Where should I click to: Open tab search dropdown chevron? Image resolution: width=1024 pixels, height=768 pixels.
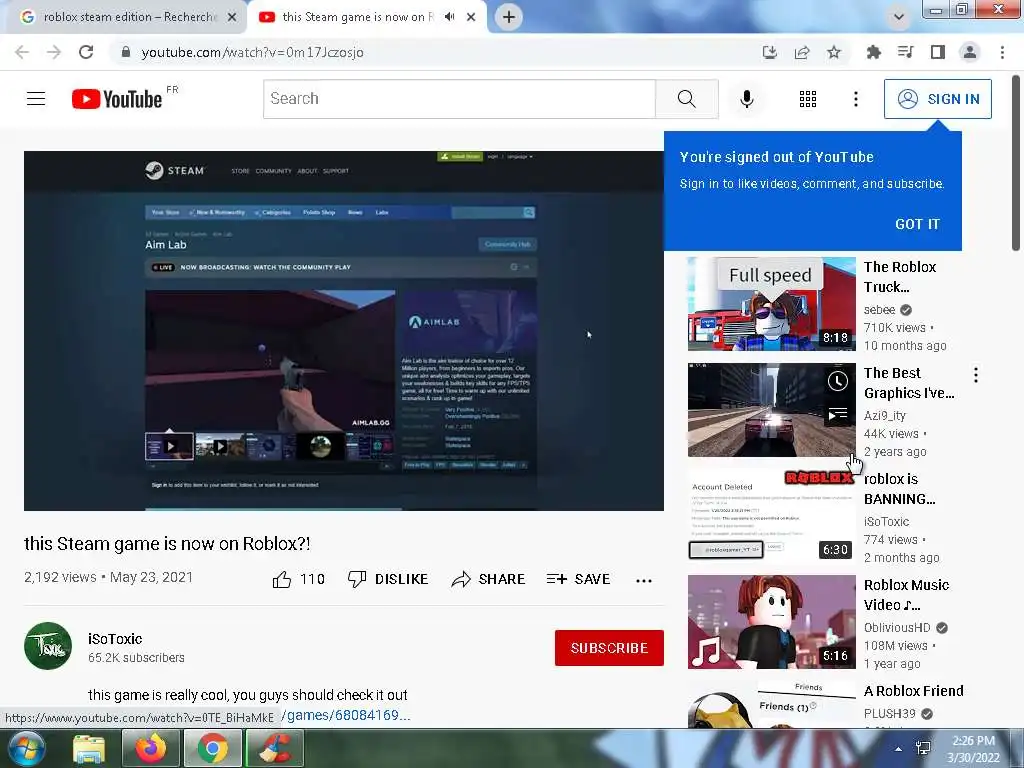click(x=899, y=17)
